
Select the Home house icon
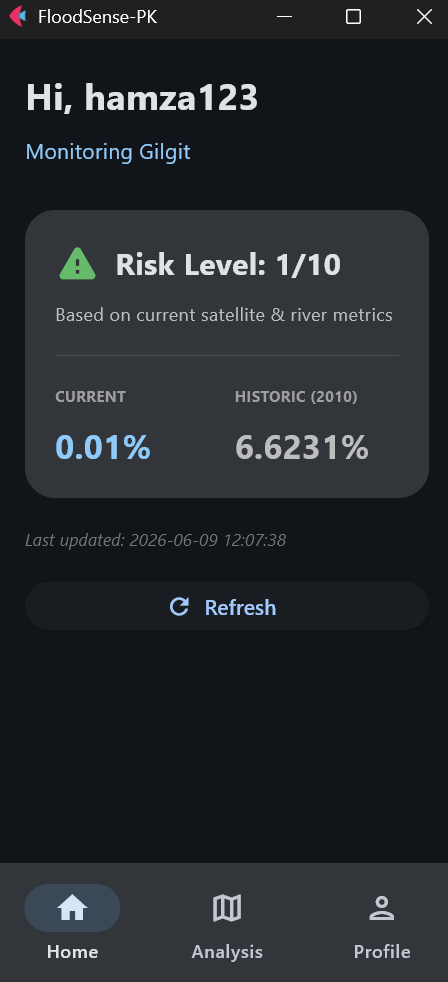72,907
